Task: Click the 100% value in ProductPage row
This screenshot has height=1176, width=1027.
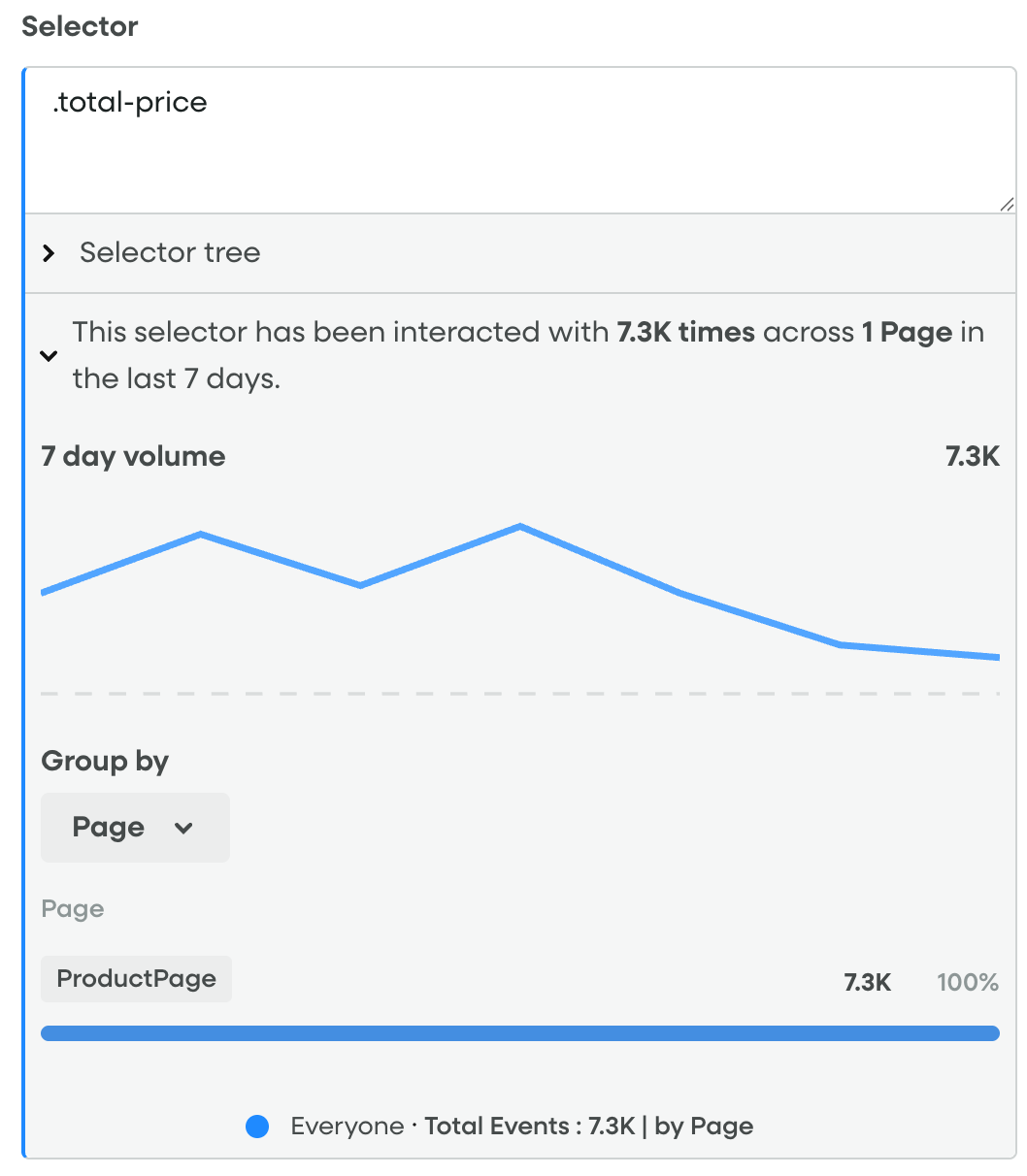Action: point(967,983)
